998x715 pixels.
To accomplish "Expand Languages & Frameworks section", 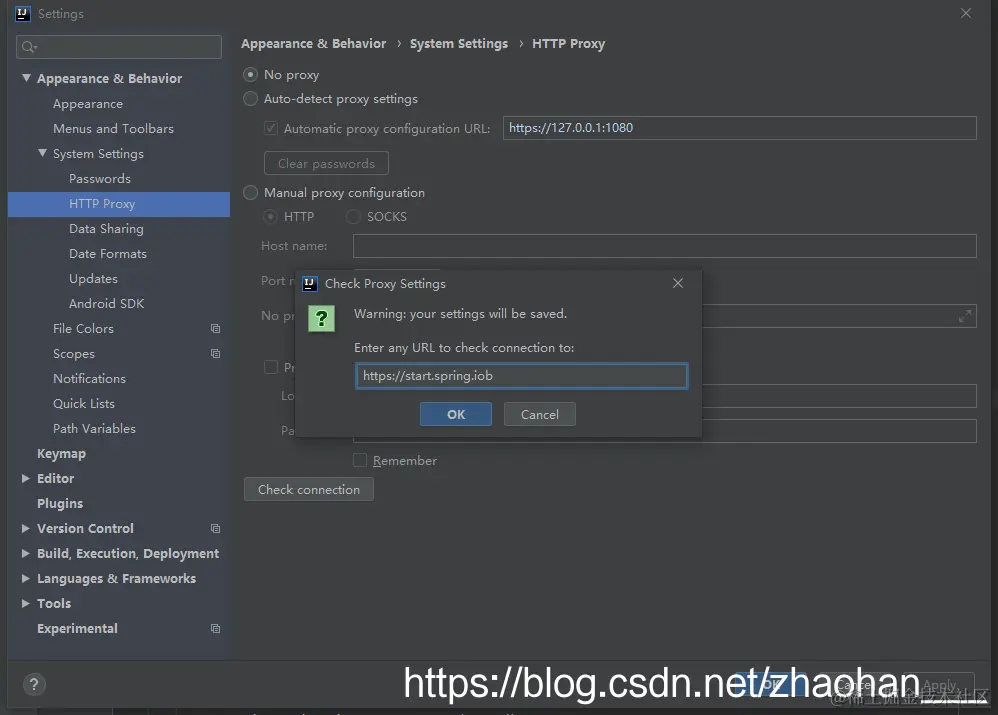I will tap(25, 578).
